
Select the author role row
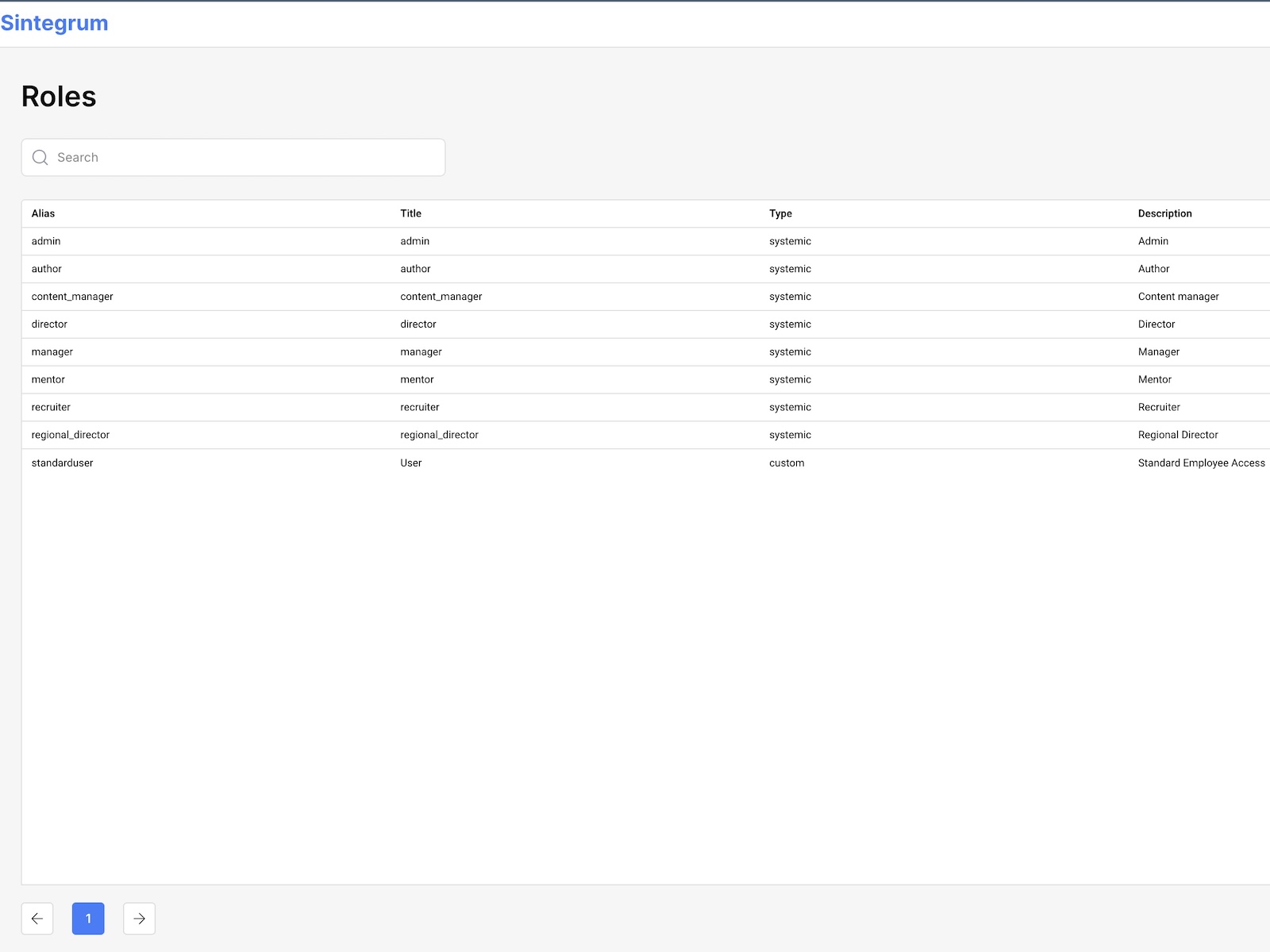tap(317, 269)
